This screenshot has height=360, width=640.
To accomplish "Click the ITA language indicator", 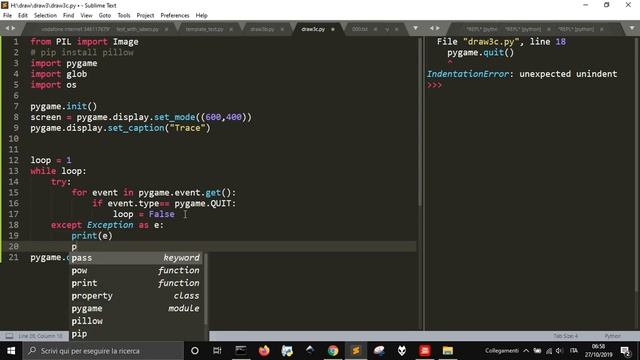I will [x=574, y=351].
